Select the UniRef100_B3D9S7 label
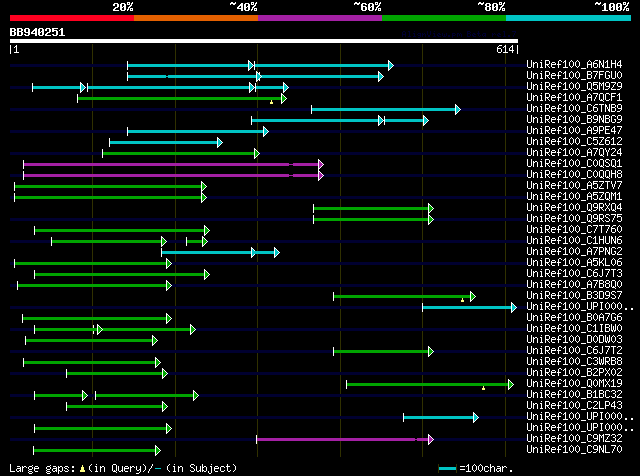 pyautogui.click(x=574, y=296)
